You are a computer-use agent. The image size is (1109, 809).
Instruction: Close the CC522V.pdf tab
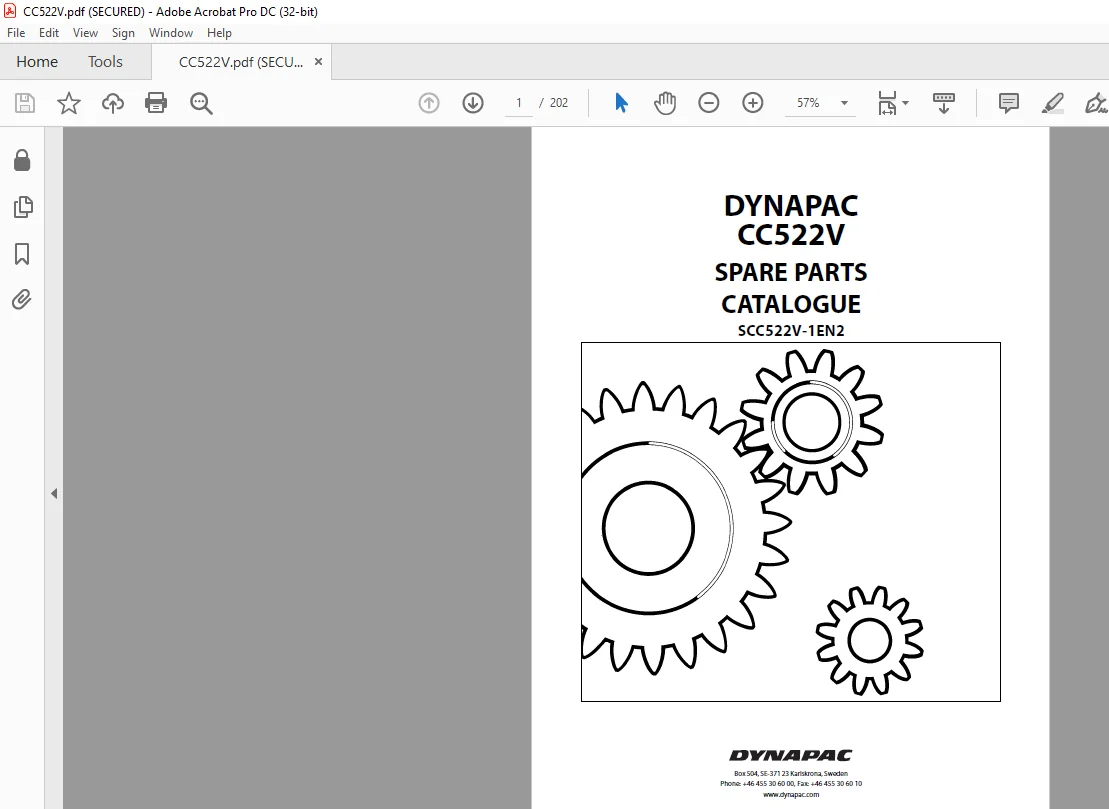(x=318, y=62)
